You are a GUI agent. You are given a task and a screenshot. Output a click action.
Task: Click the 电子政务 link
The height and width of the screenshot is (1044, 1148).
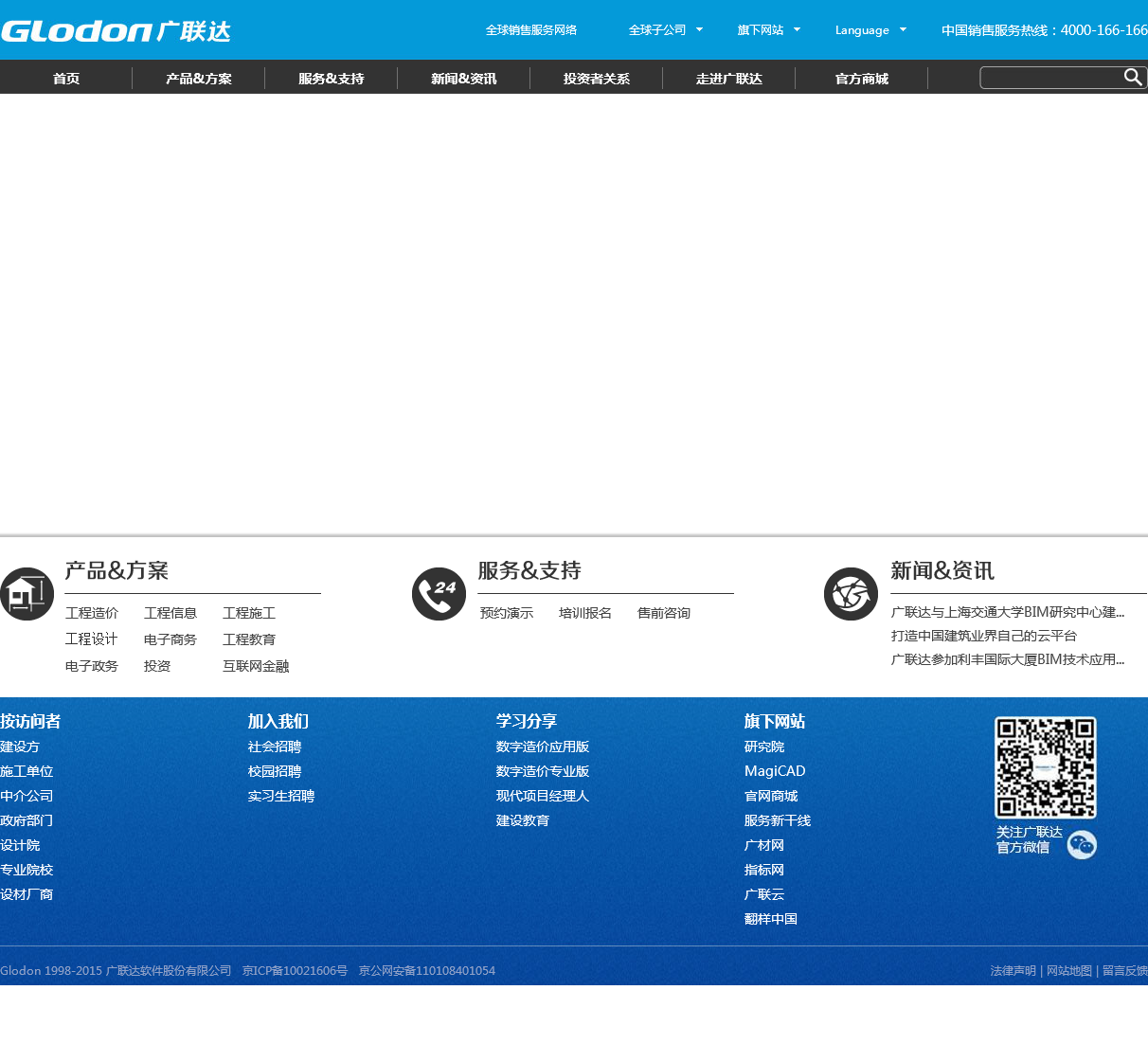92,666
